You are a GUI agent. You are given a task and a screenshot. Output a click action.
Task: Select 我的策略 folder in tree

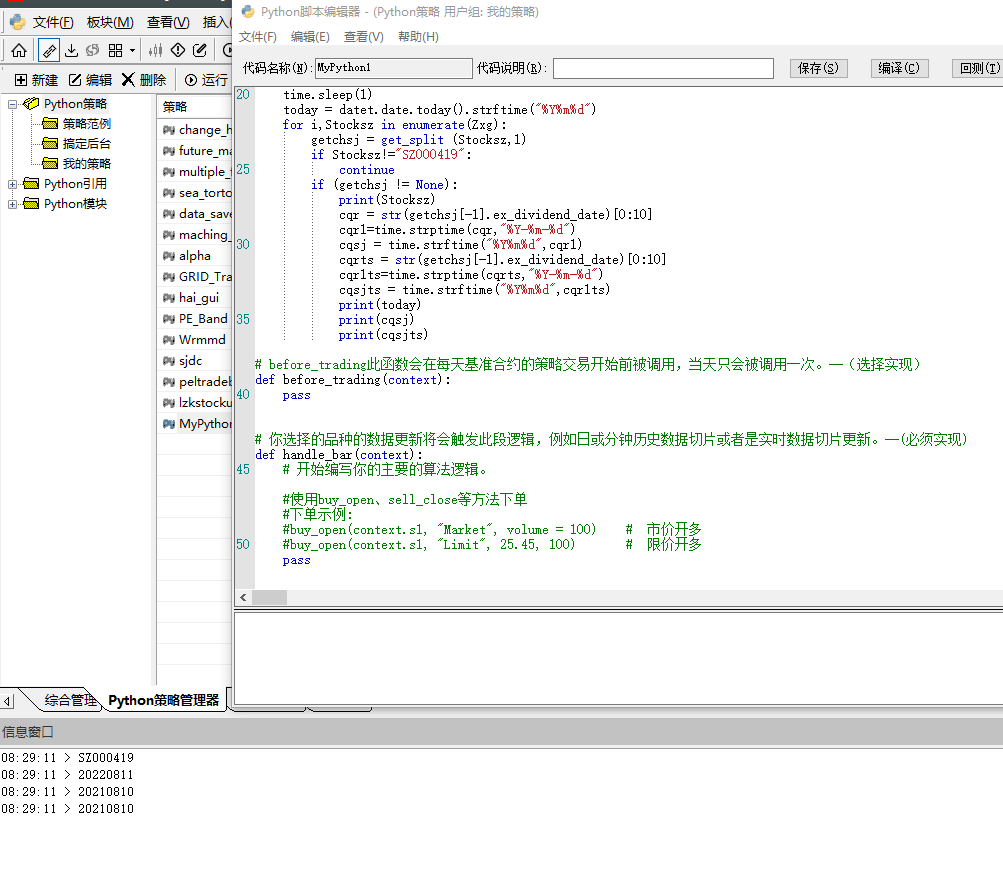[x=86, y=164]
